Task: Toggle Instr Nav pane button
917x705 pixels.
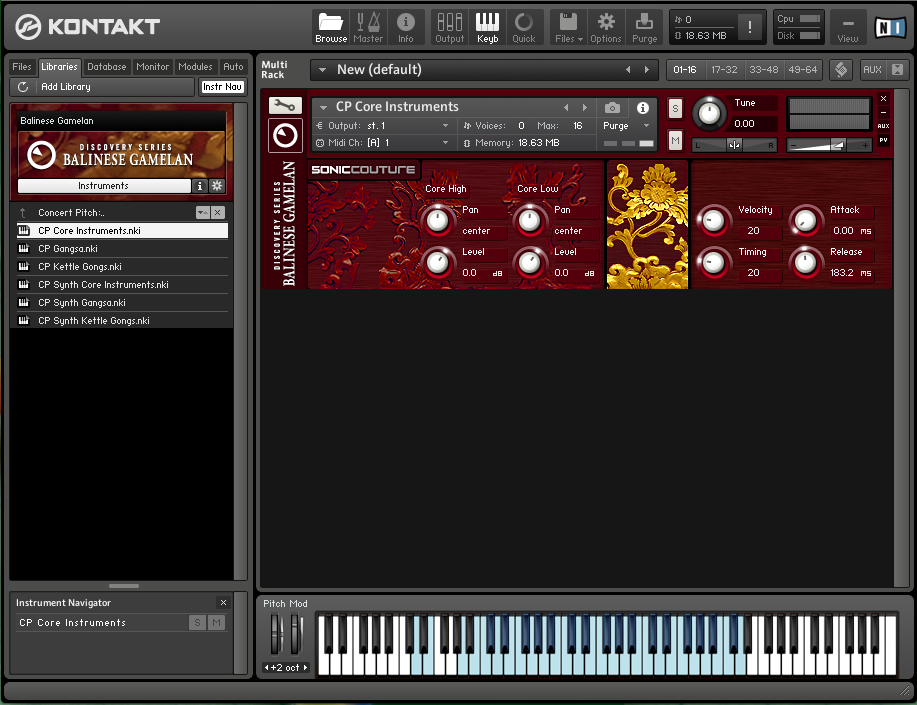Action: (x=222, y=87)
